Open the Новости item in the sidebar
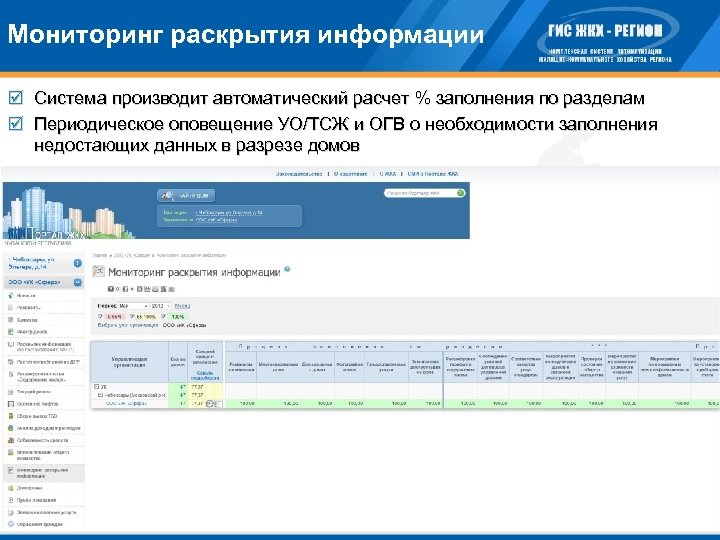Screen dimensions: 720x540 (x=26, y=296)
